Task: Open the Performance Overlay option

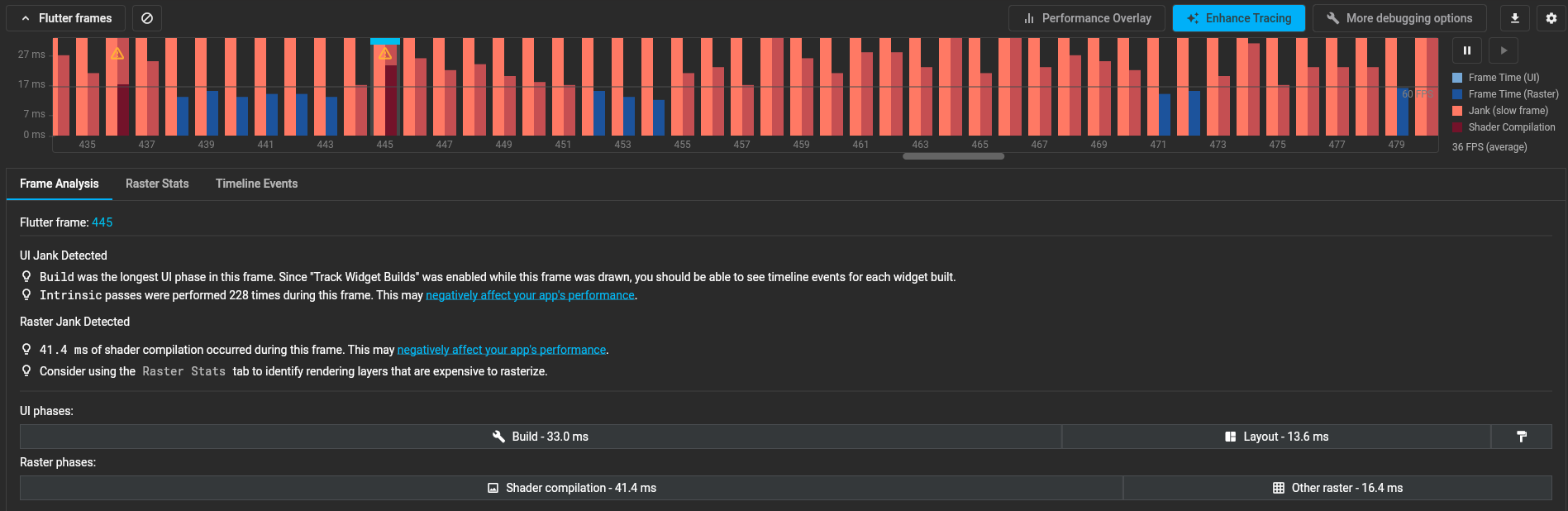Action: click(x=1086, y=18)
